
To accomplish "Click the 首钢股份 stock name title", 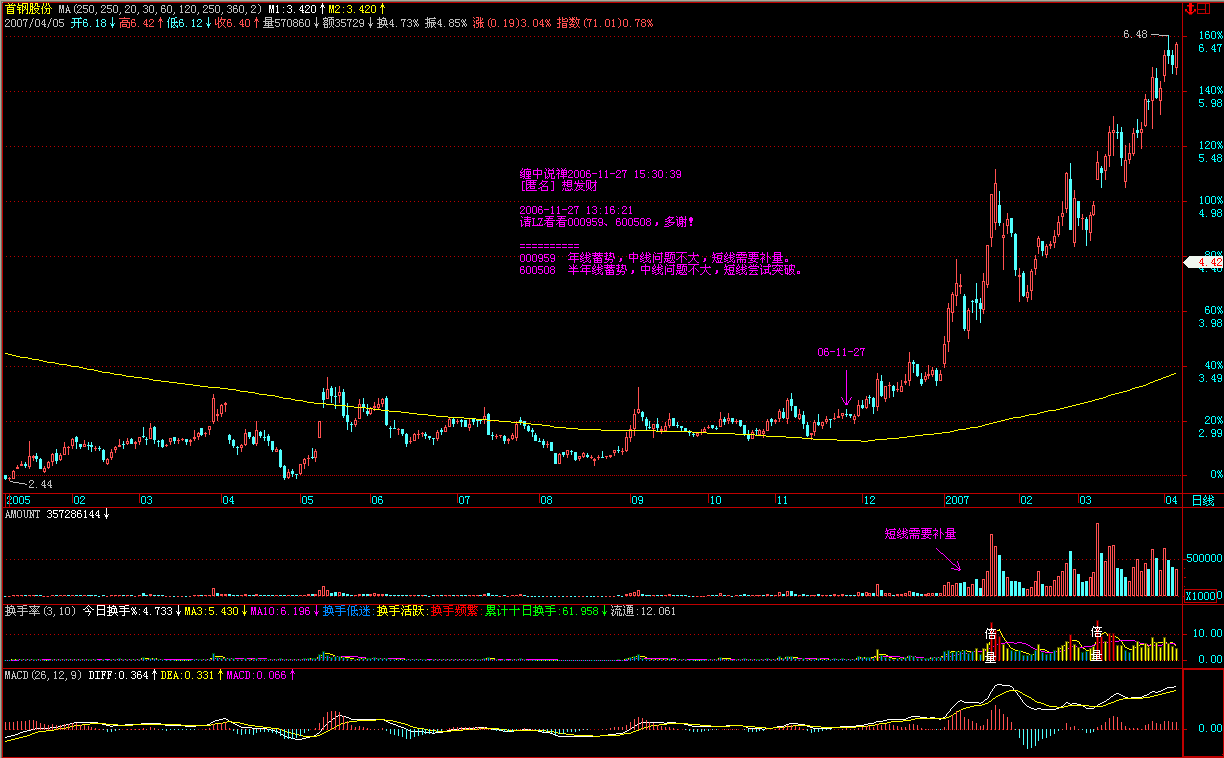I will 29,9.
